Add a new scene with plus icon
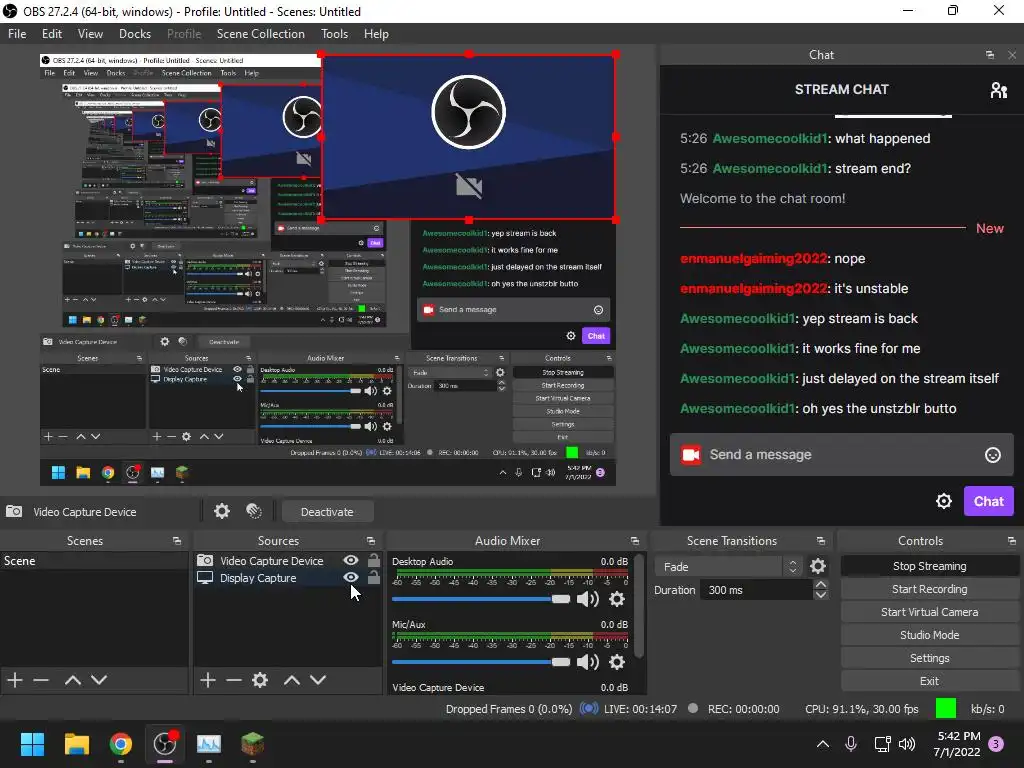Image resolution: width=1024 pixels, height=768 pixels. [15, 680]
